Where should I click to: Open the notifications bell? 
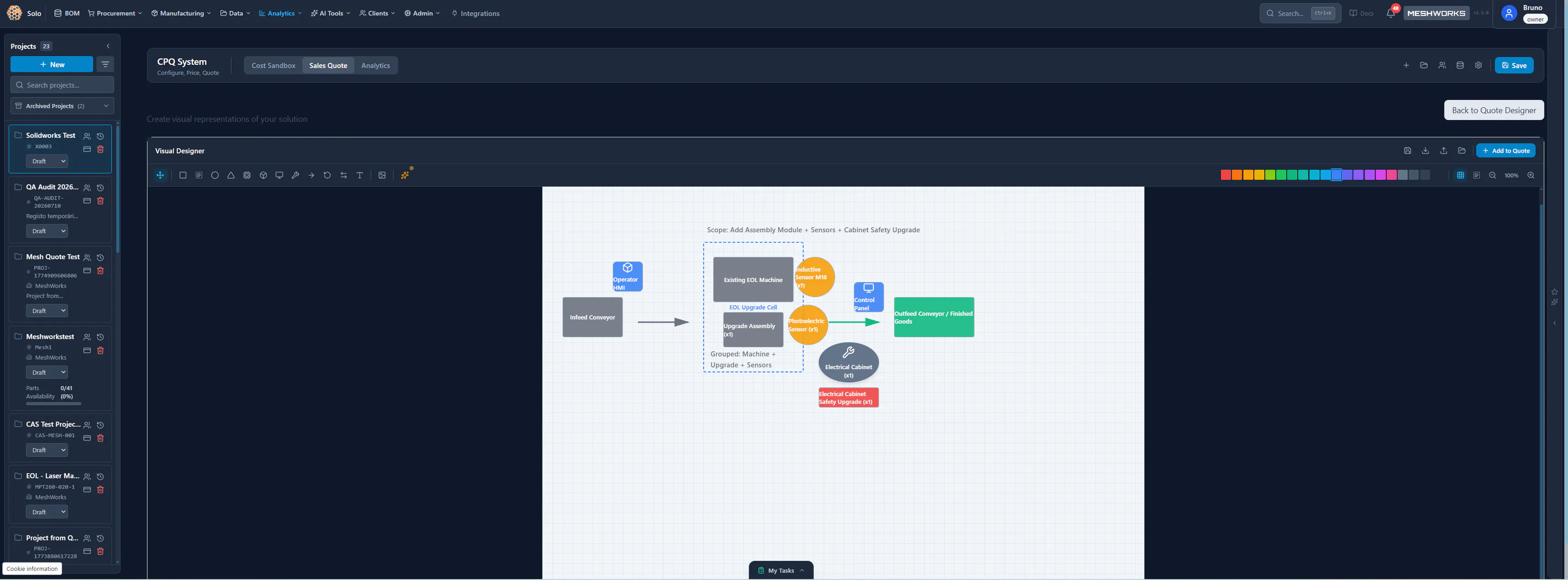1391,13
